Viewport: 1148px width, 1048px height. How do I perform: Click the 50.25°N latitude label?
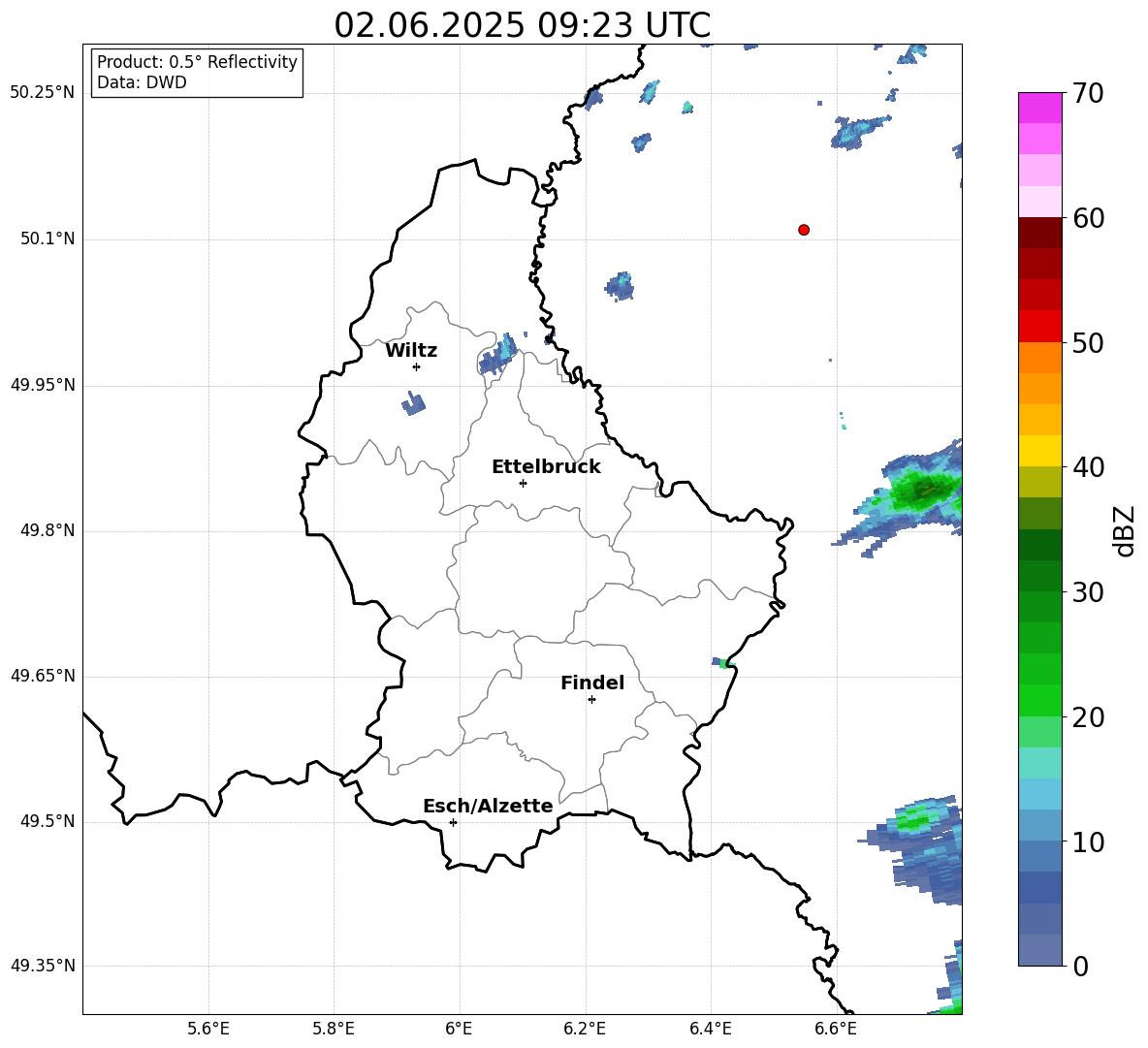tap(43, 93)
